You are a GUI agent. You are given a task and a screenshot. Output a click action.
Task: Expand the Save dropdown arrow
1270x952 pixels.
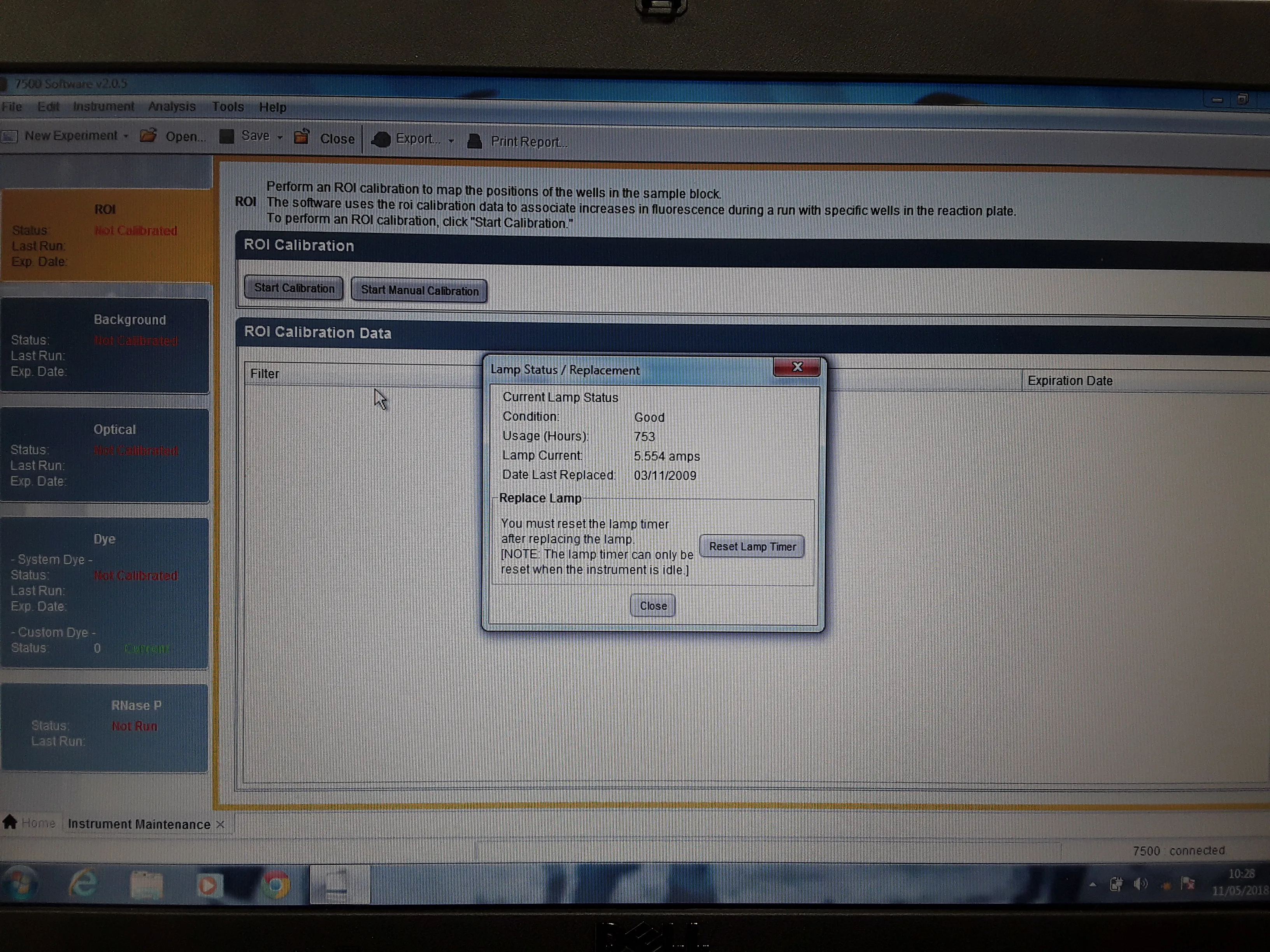point(280,137)
